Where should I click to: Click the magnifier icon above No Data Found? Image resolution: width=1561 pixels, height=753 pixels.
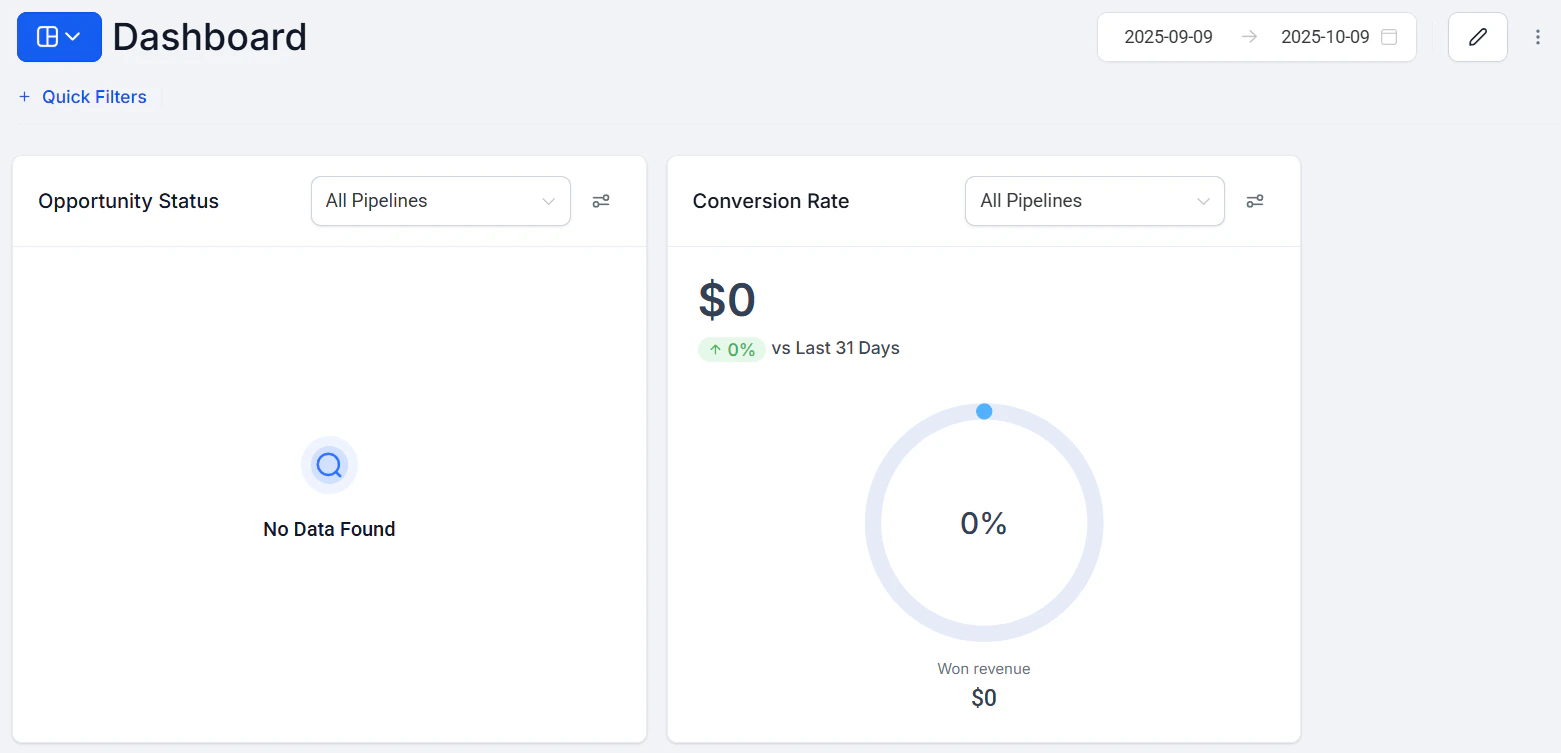[x=329, y=465]
